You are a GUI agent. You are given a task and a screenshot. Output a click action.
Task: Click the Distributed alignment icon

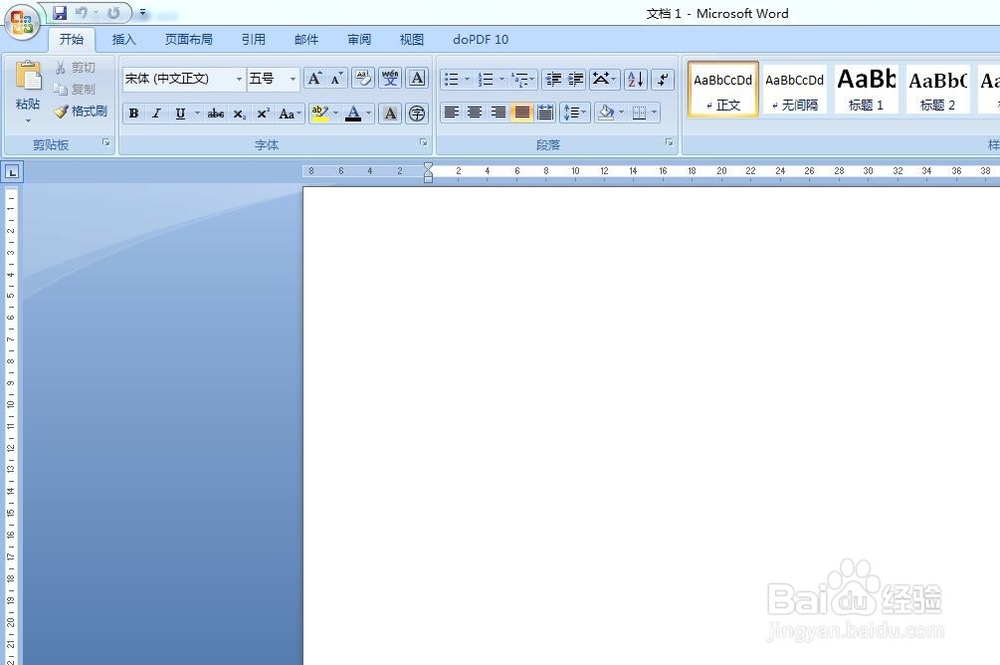tap(545, 113)
